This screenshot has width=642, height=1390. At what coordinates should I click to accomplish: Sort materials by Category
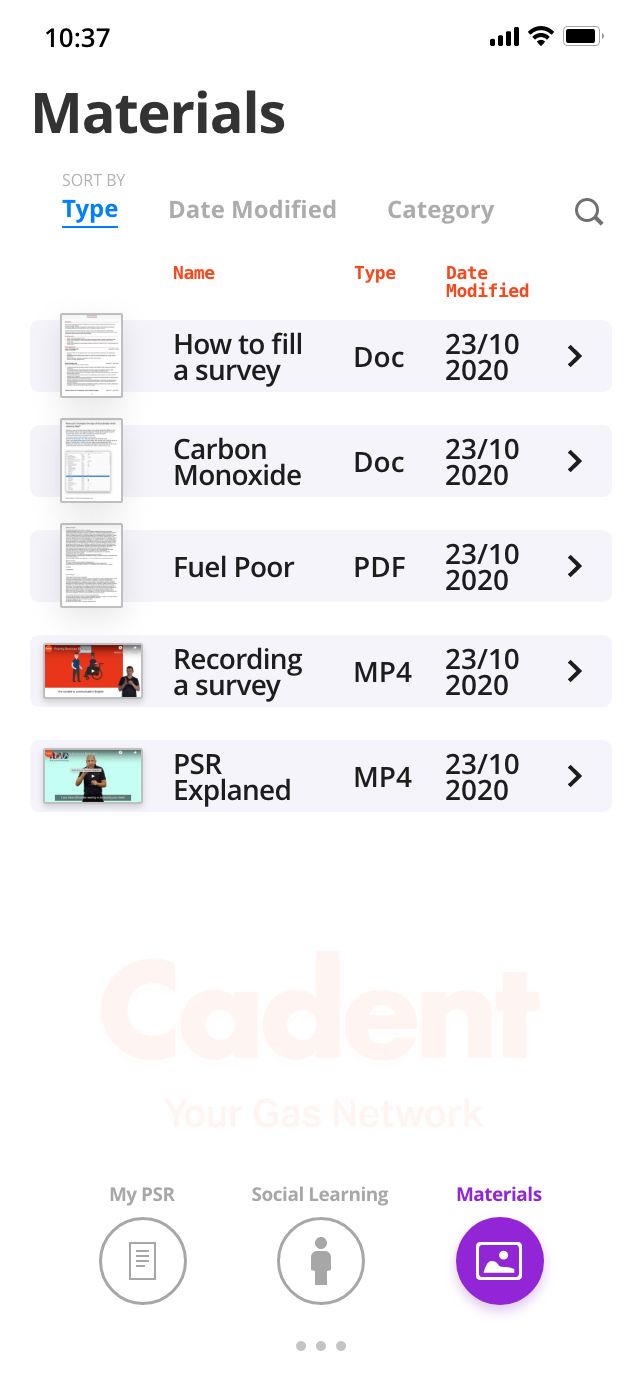pos(440,210)
